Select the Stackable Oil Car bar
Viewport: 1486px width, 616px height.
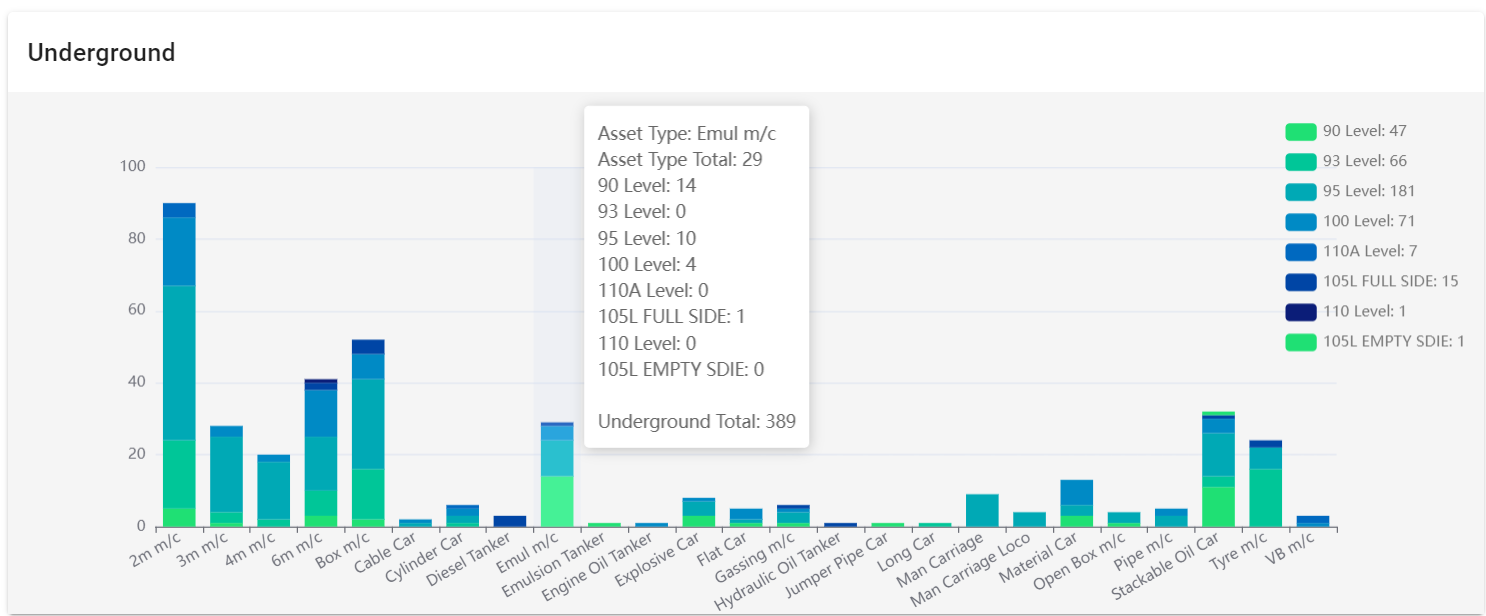[x=1218, y=469]
